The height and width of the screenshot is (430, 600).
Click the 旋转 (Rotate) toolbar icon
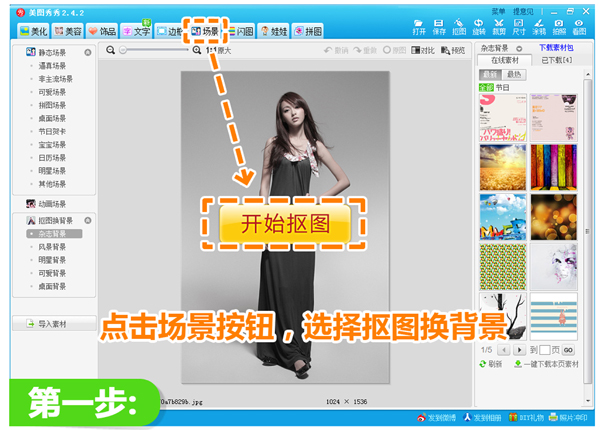tap(479, 26)
